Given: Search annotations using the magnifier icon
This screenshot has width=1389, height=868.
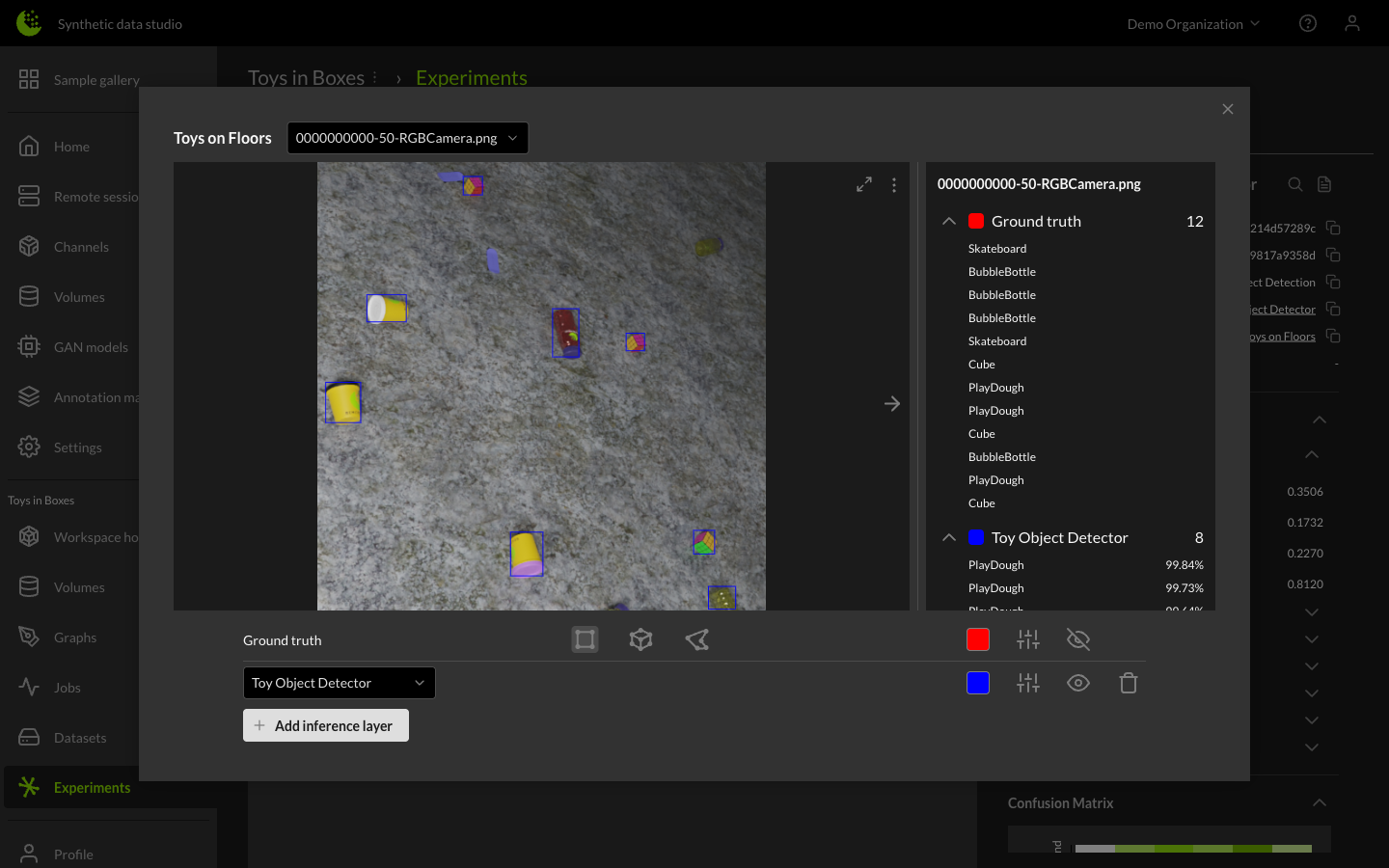Looking at the screenshot, I should tap(1295, 184).
